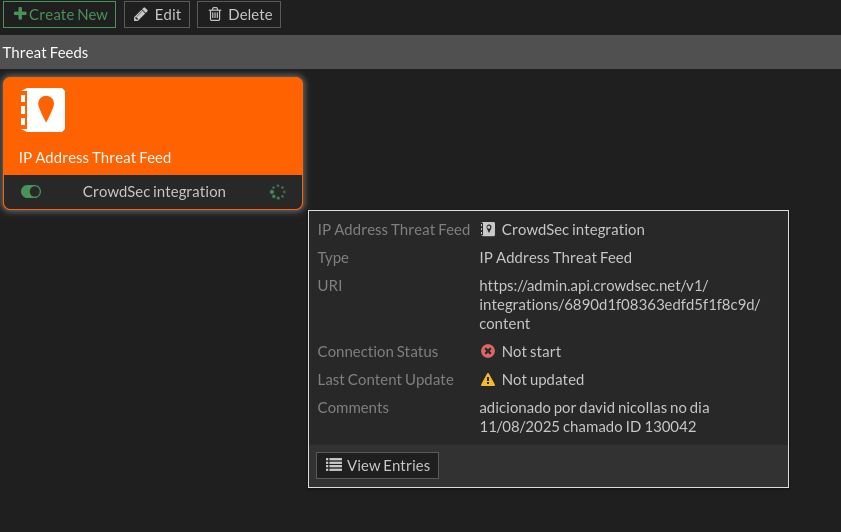This screenshot has width=841, height=532.
Task: Click the 'Comments' label in tooltip
Action: pyautogui.click(x=353, y=408)
